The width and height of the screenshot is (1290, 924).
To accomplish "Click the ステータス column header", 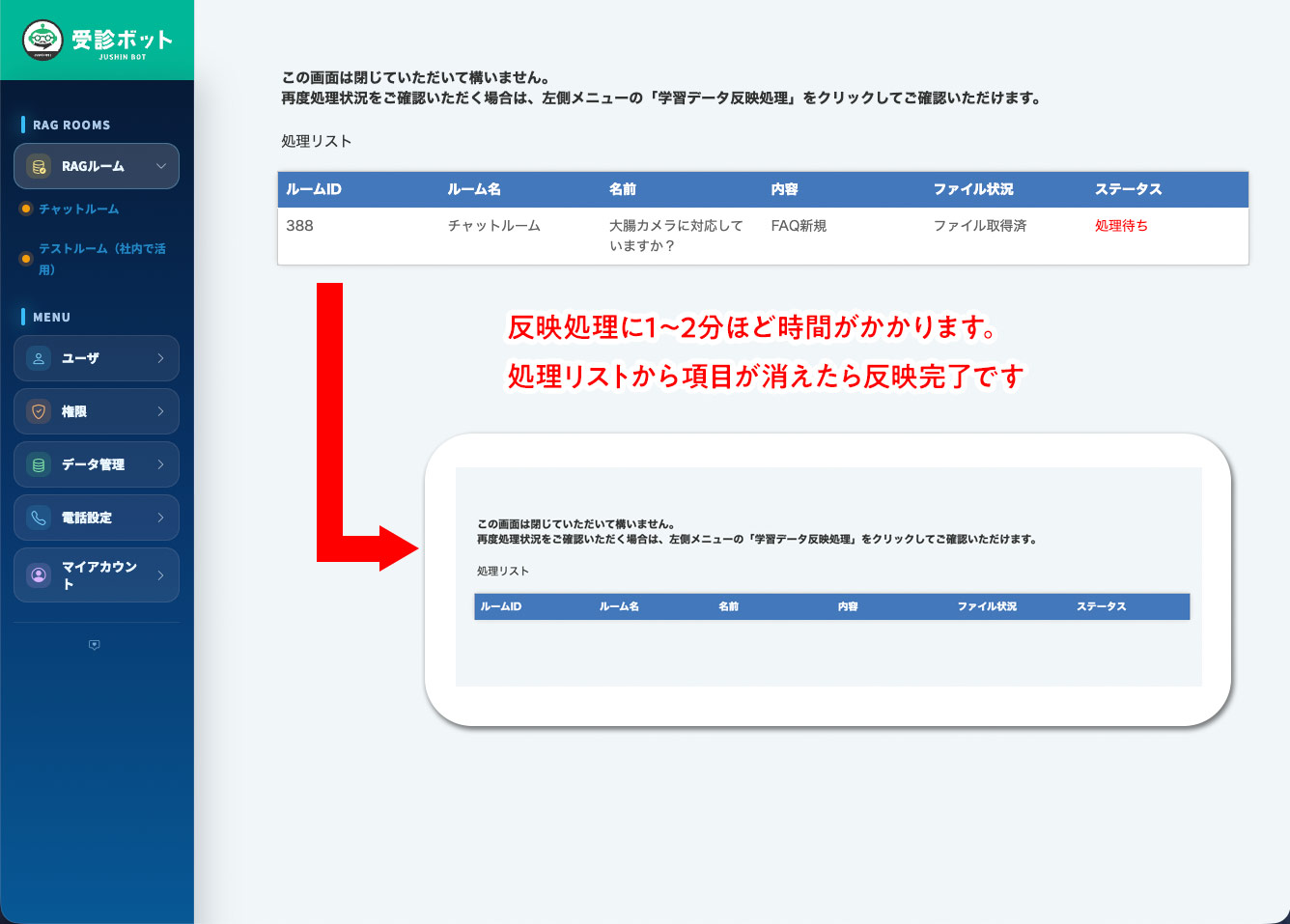I will point(1128,189).
